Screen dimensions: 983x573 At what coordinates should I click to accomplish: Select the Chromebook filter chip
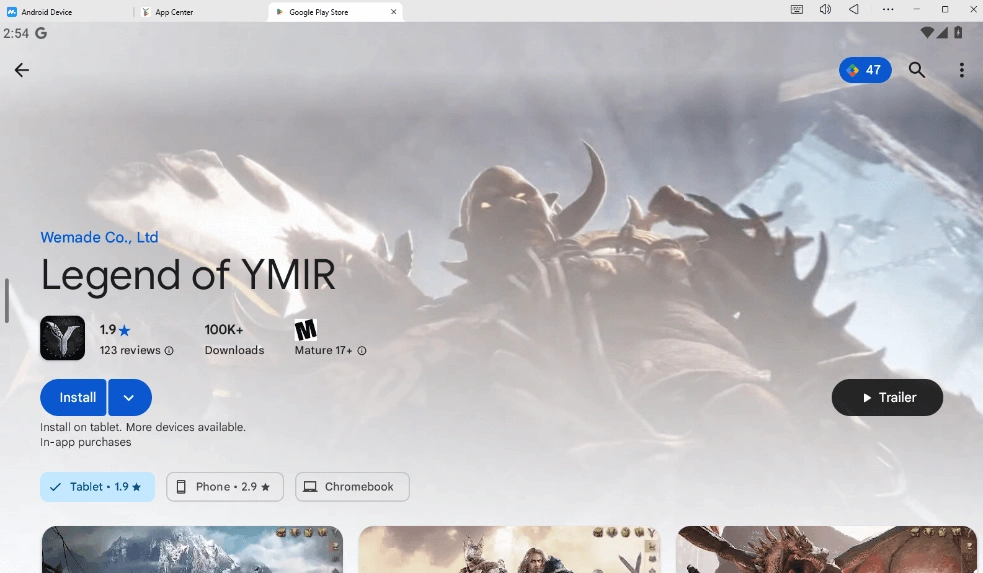click(352, 487)
